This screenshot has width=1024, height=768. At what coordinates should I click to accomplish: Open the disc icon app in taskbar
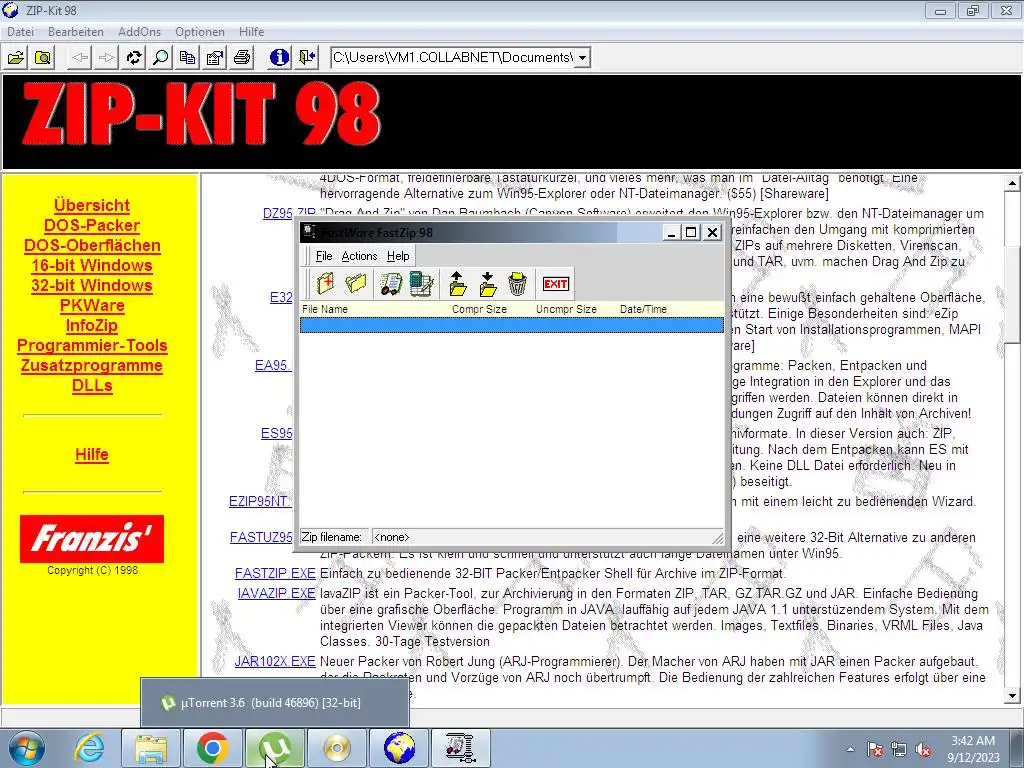[336, 748]
